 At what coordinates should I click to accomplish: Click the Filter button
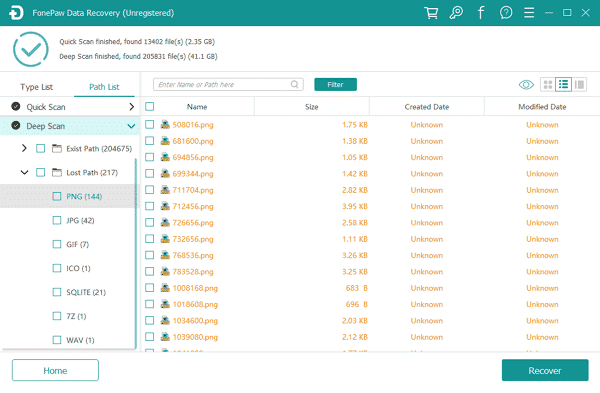click(x=336, y=85)
